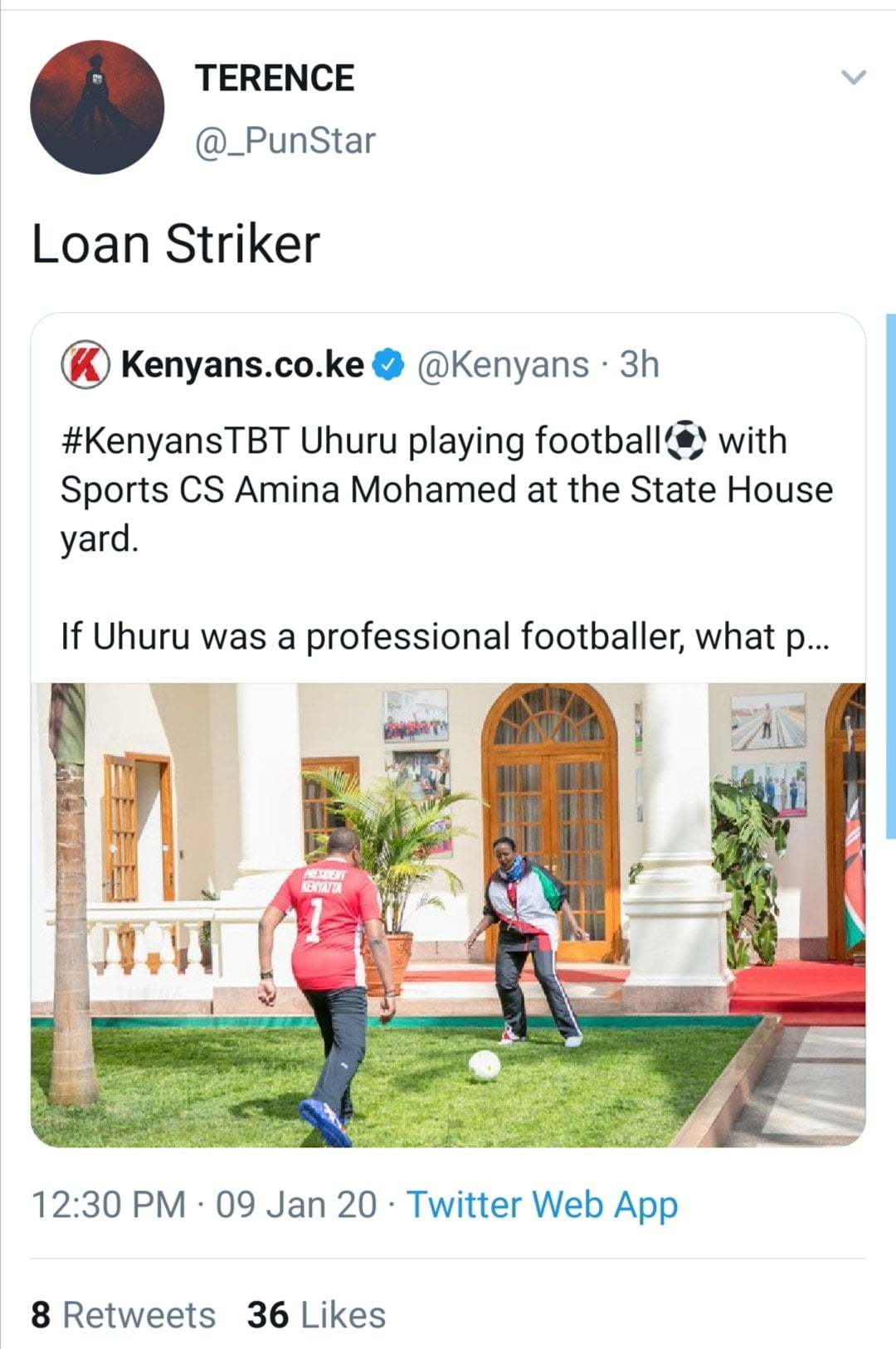Open the tweet options chevron menu
The image size is (896, 1349).
point(854,78)
